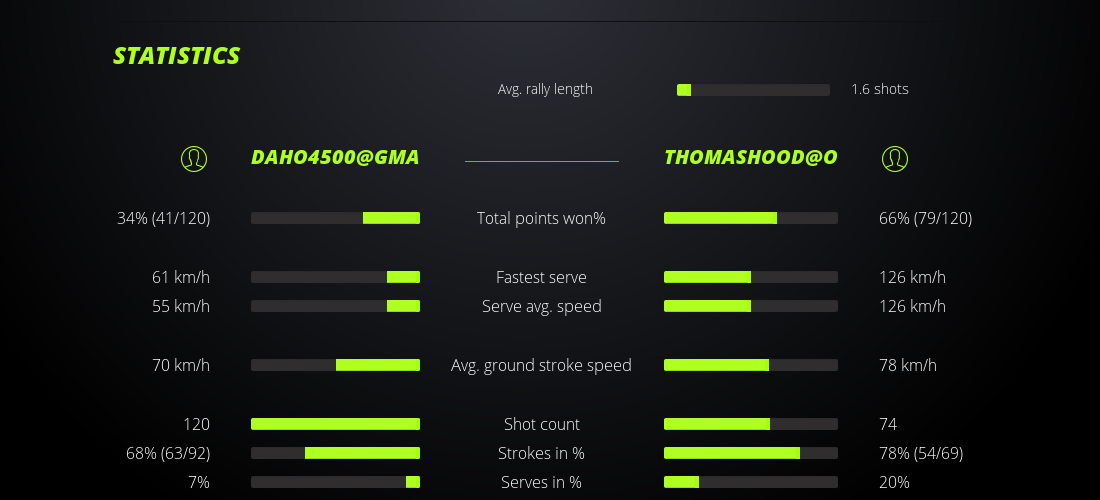Image resolution: width=1100 pixels, height=500 pixels.
Task: Click the right Total points won bar
Action: pos(751,218)
